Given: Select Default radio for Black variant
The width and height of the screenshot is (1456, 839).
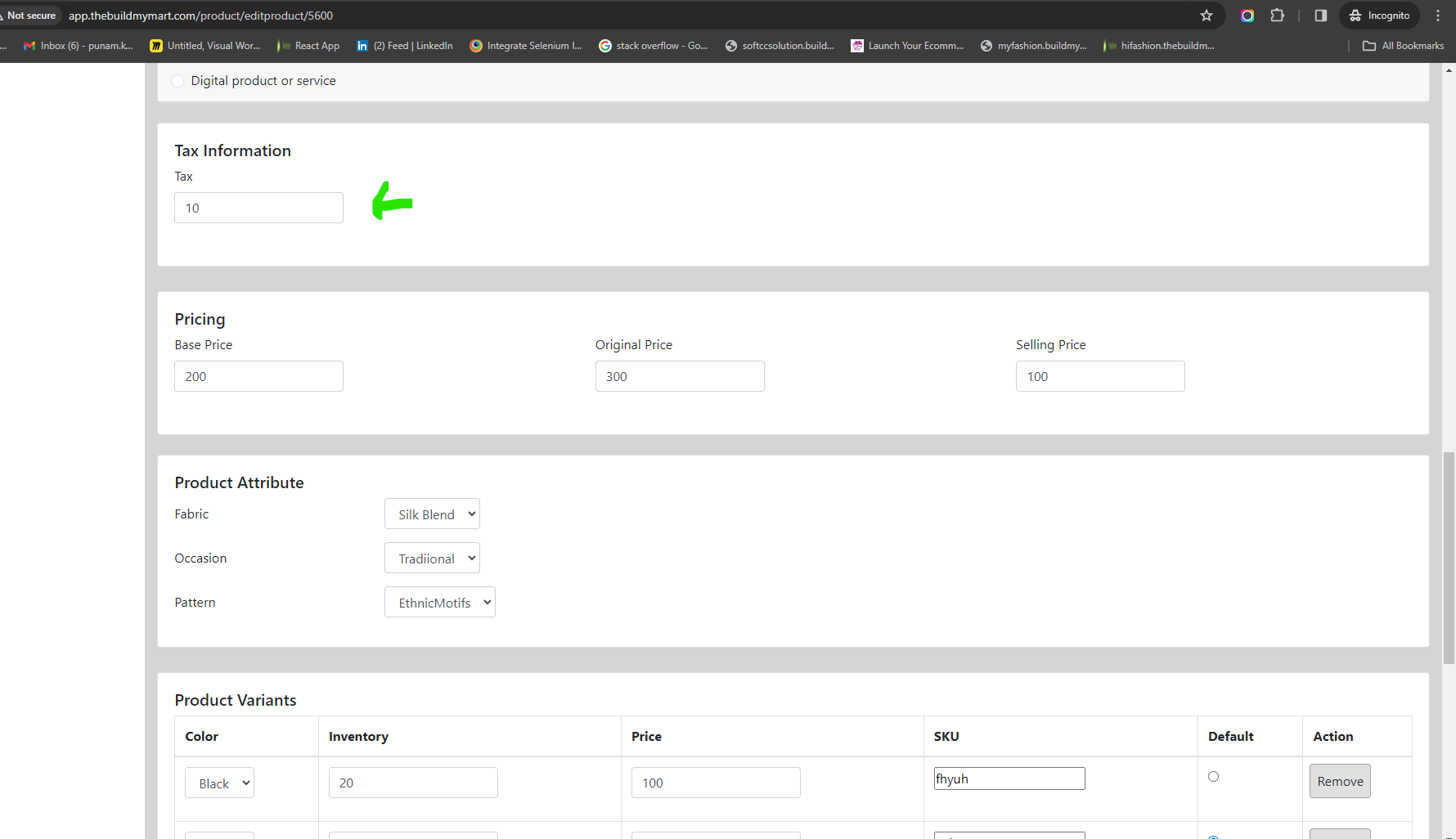Looking at the screenshot, I should [1213, 777].
